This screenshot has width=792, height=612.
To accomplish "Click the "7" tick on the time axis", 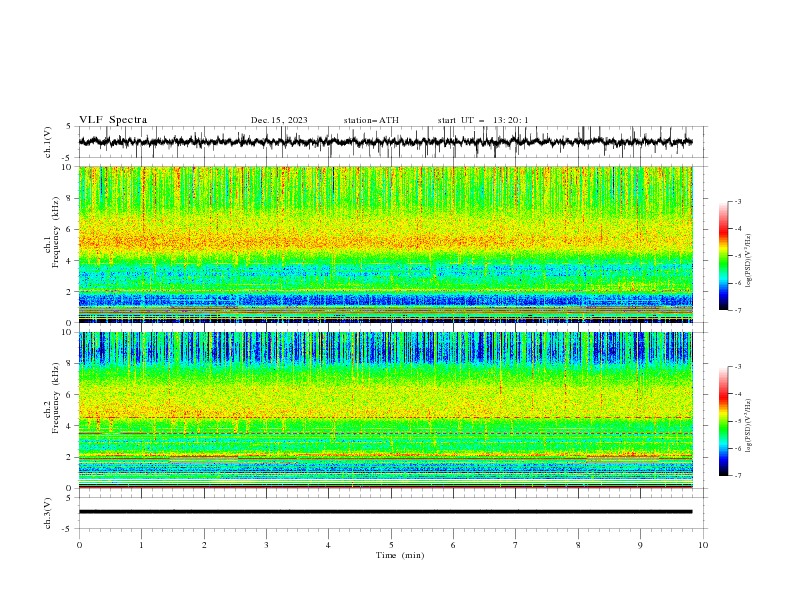I will [x=515, y=545].
